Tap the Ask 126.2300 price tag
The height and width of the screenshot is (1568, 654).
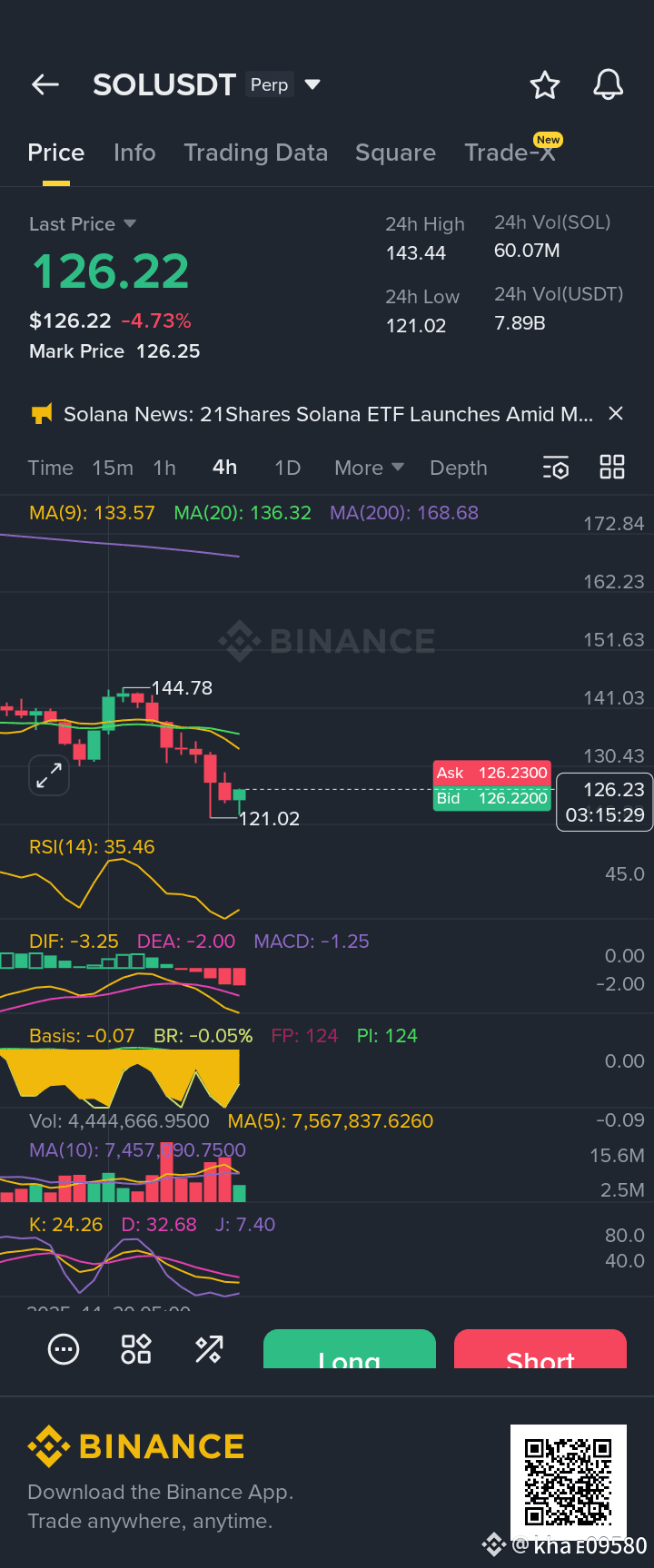(x=491, y=773)
